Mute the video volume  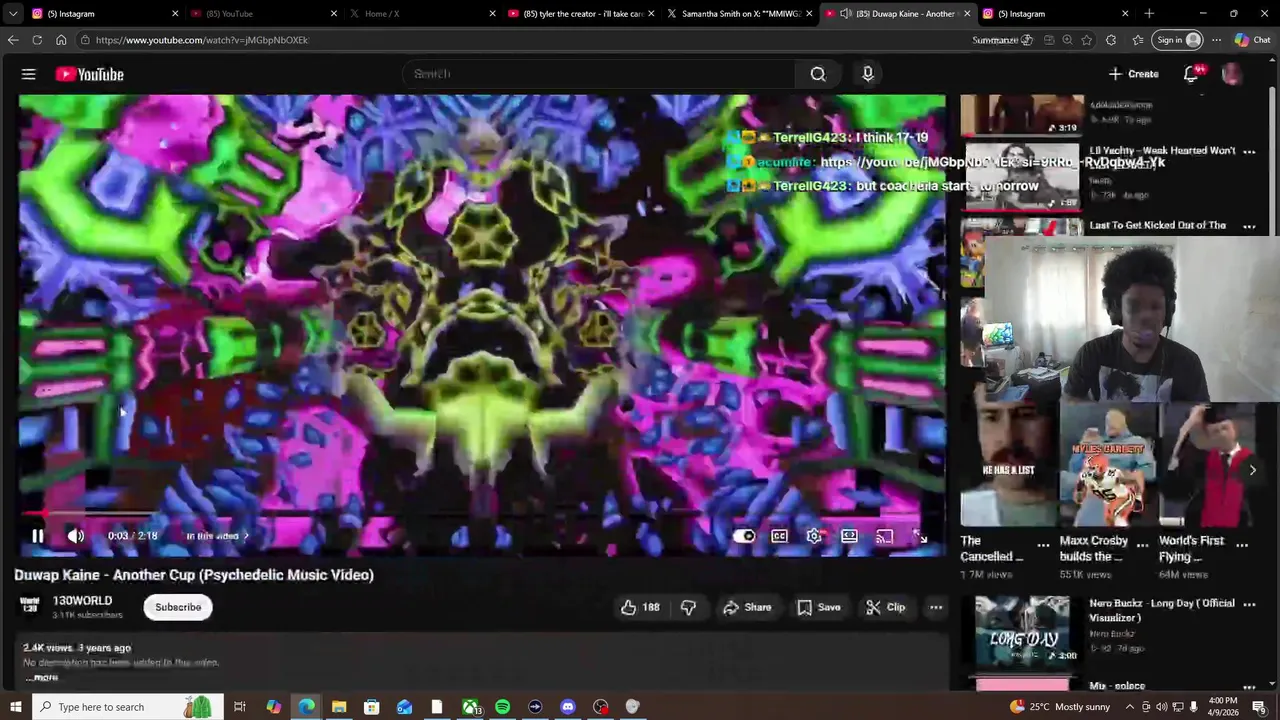point(76,536)
